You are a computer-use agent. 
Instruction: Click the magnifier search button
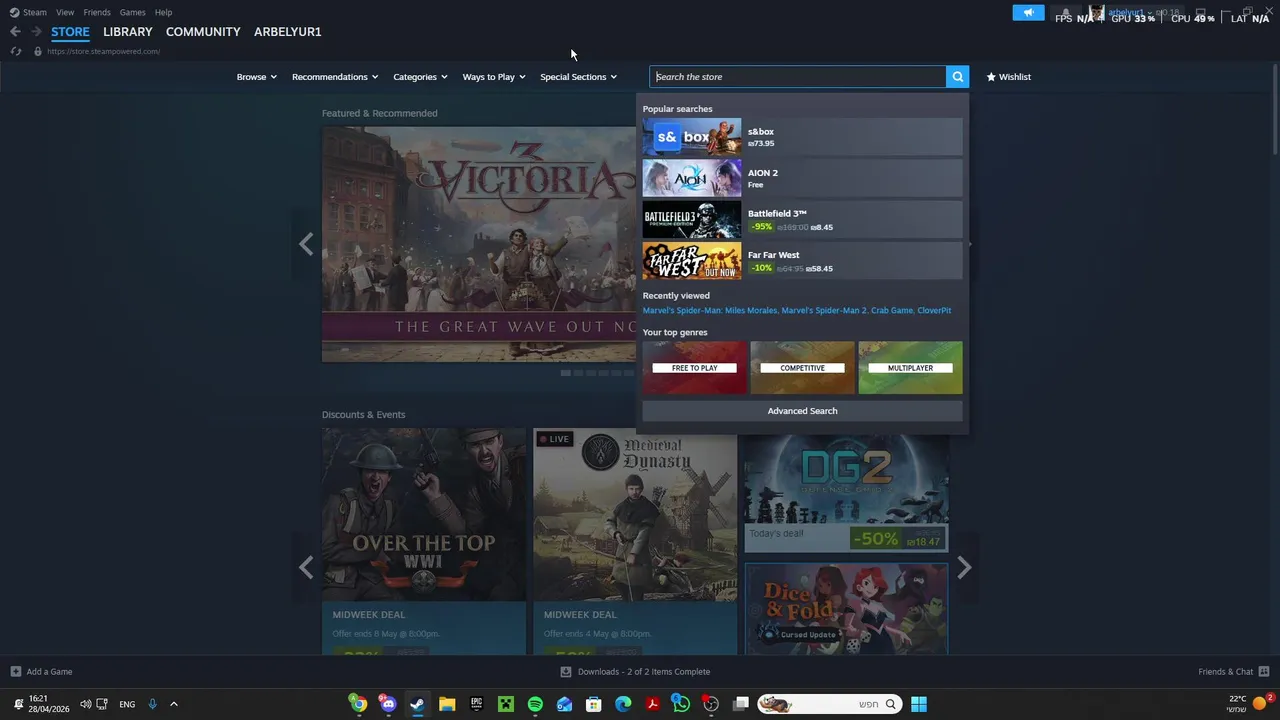pos(957,77)
